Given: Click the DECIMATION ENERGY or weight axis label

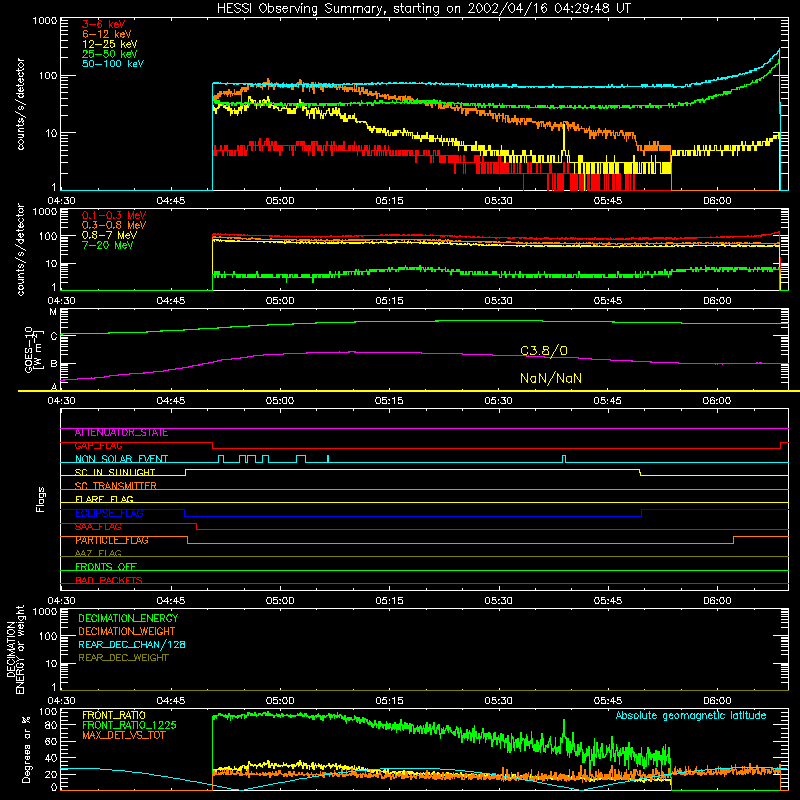Looking at the screenshot, I should pyautogui.click(x=15, y=649).
